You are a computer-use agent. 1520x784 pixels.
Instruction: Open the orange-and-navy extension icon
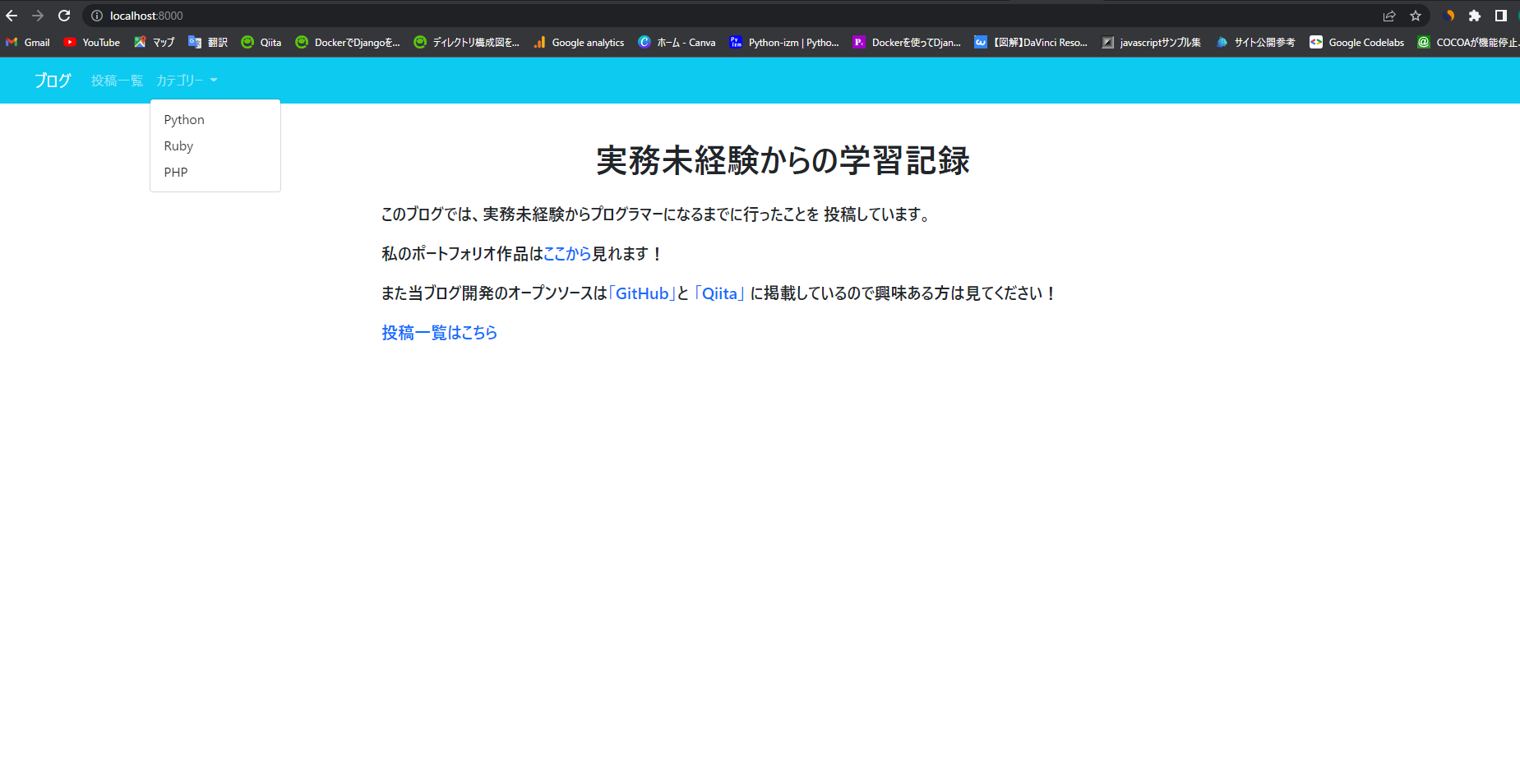click(x=1449, y=16)
